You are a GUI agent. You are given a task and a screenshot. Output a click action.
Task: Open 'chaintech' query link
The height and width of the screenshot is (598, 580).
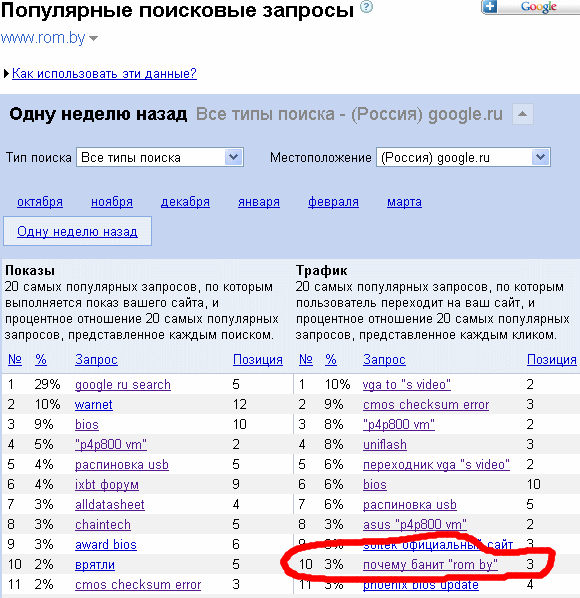click(x=103, y=525)
